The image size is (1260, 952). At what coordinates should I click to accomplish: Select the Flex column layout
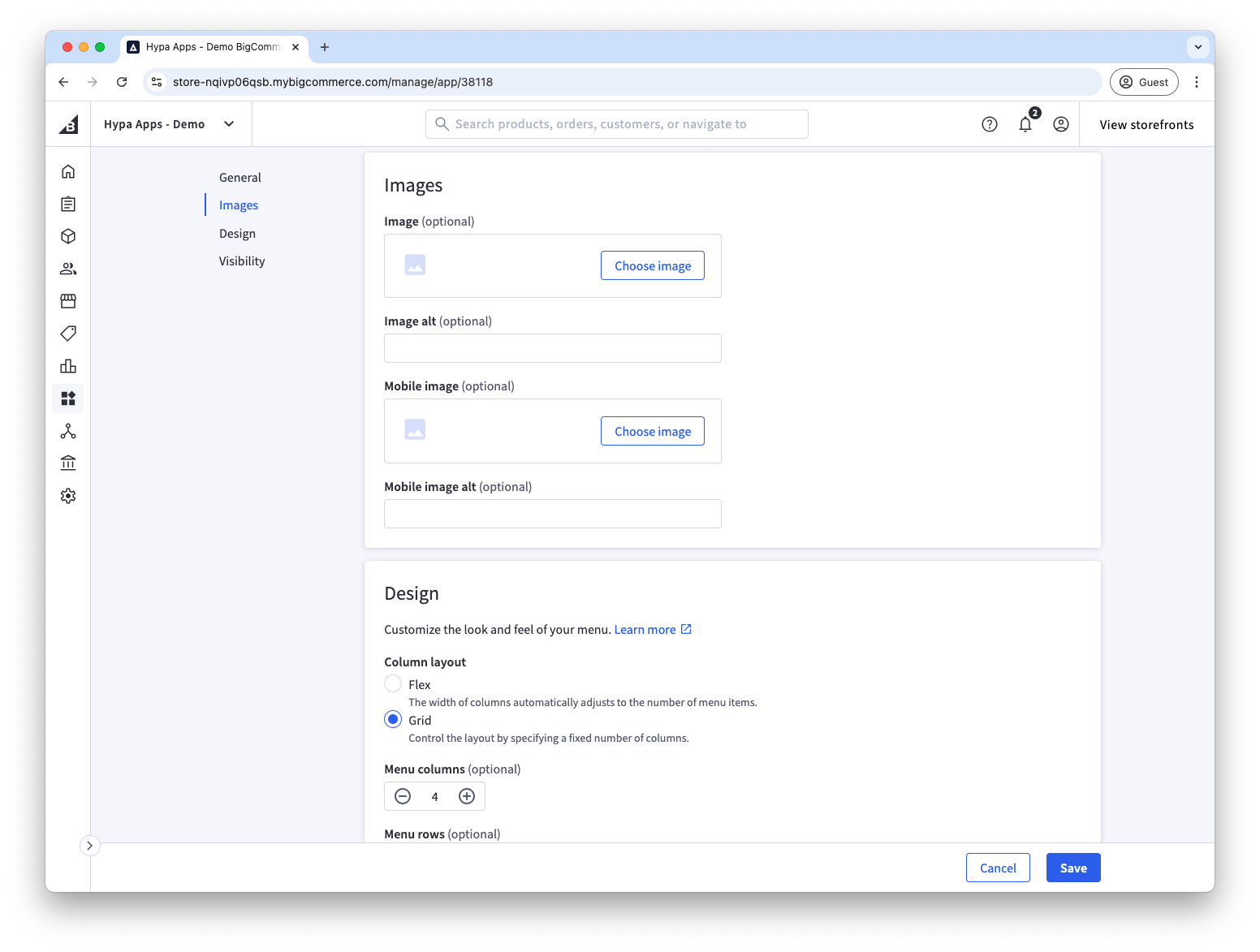[393, 684]
